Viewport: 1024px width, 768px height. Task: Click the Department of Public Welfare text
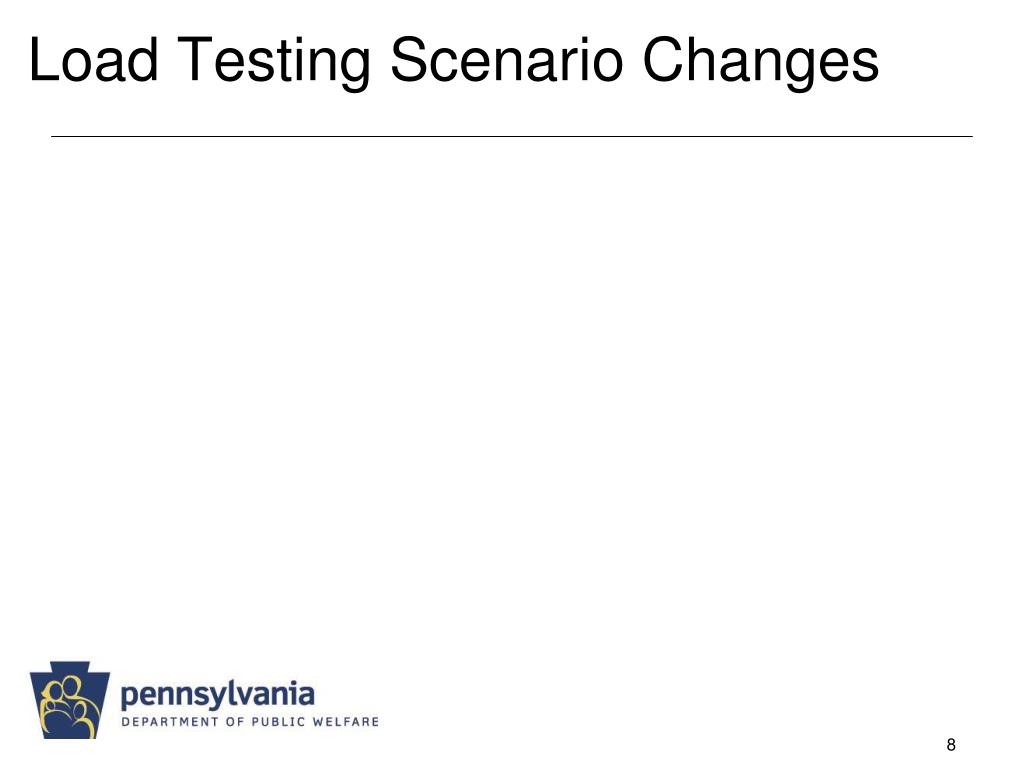[250, 722]
